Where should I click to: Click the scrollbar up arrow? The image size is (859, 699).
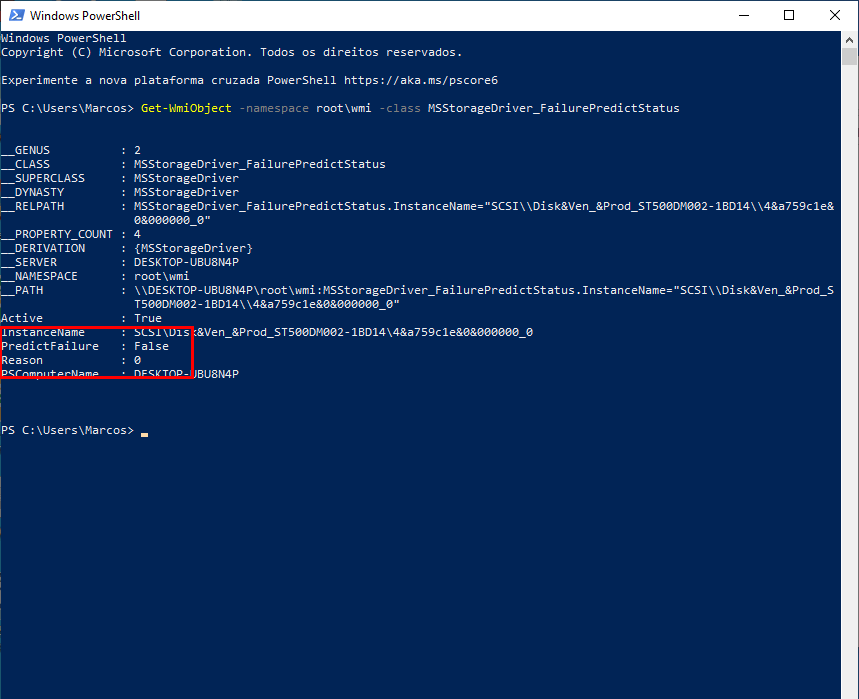849,39
